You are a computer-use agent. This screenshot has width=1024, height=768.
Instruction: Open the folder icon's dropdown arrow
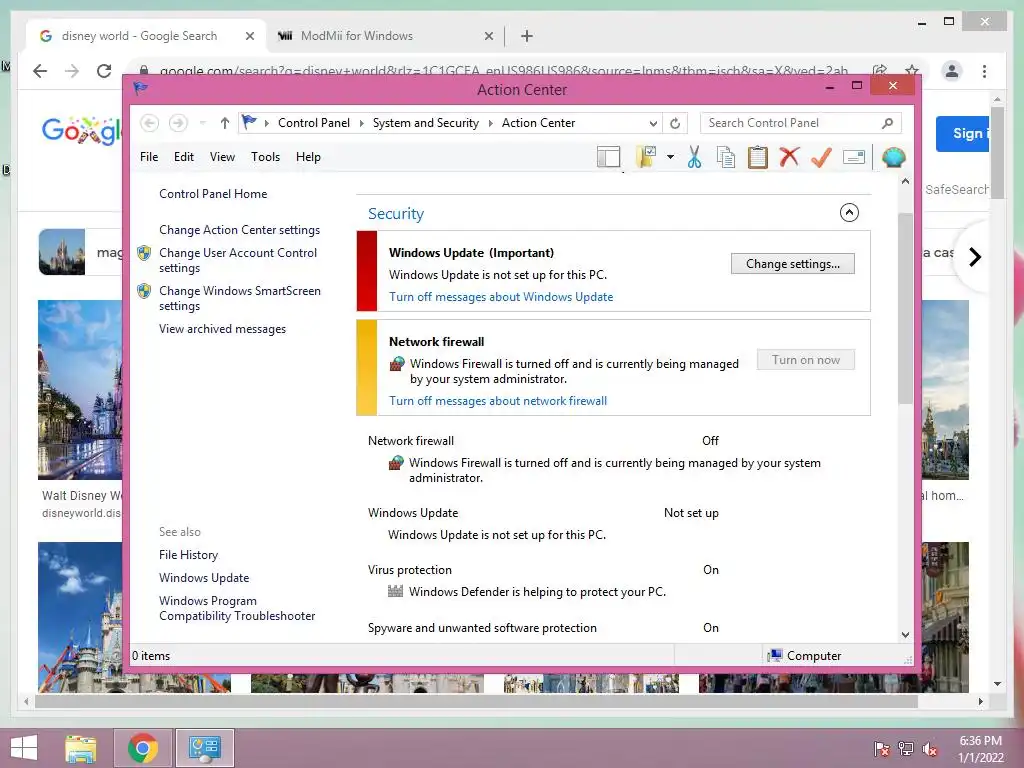point(670,157)
